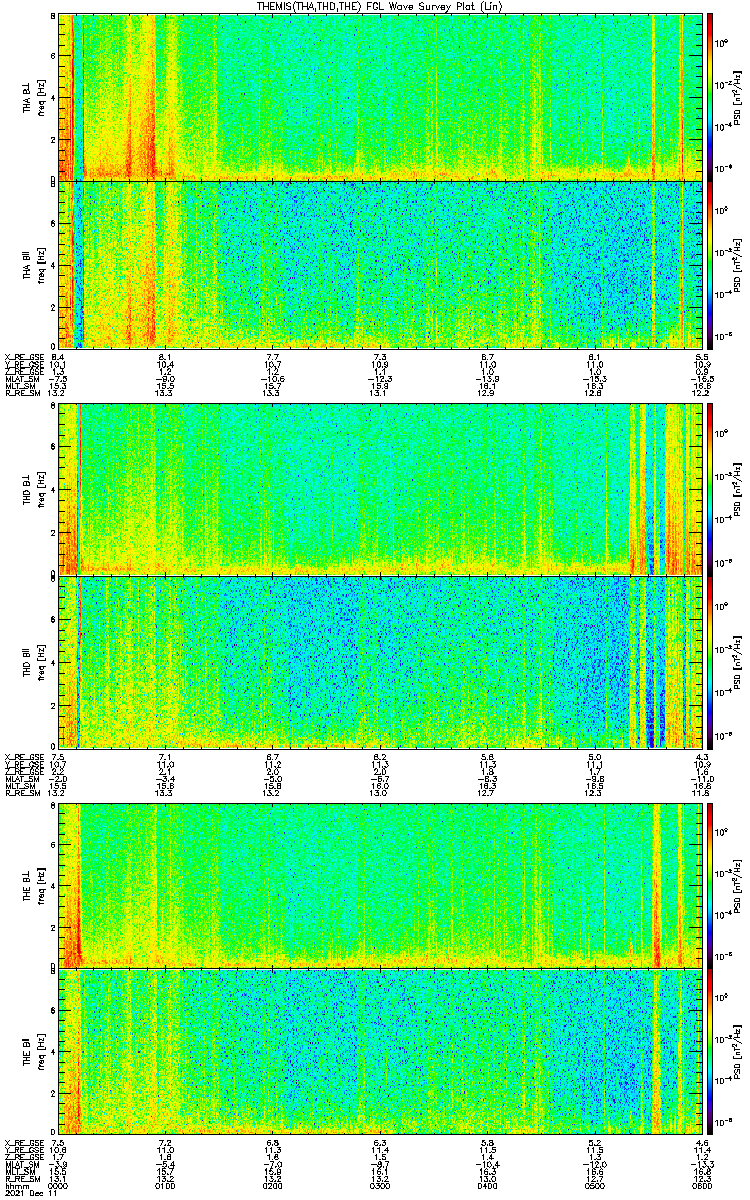Click the THEMIS FGL Wave Survey Plot title
Viewport: 750px width, 1200px height.
(381, 6)
